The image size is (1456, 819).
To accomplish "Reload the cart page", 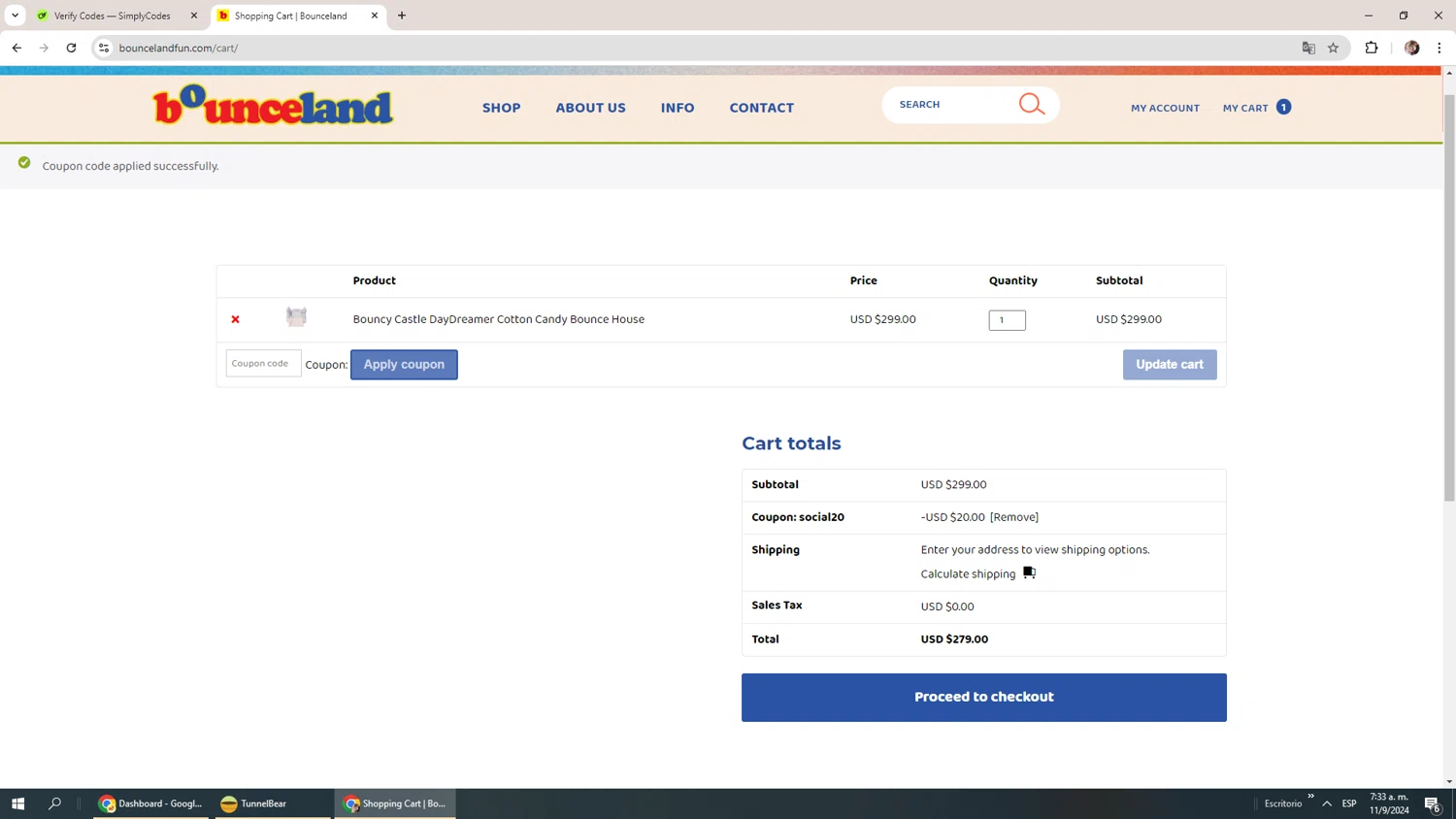I will click(x=71, y=48).
